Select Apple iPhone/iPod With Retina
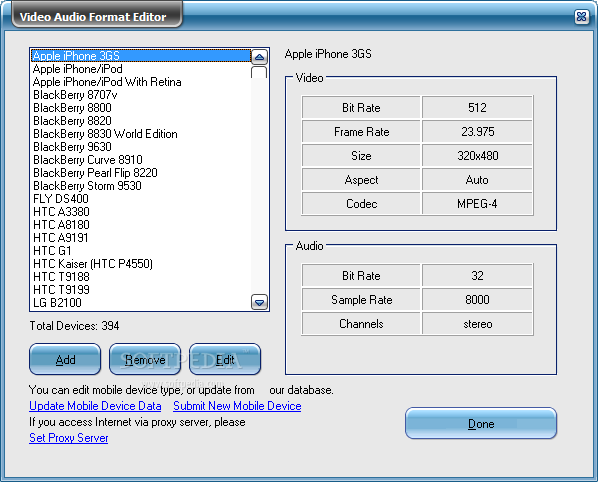598x482 pixels. tap(141, 82)
